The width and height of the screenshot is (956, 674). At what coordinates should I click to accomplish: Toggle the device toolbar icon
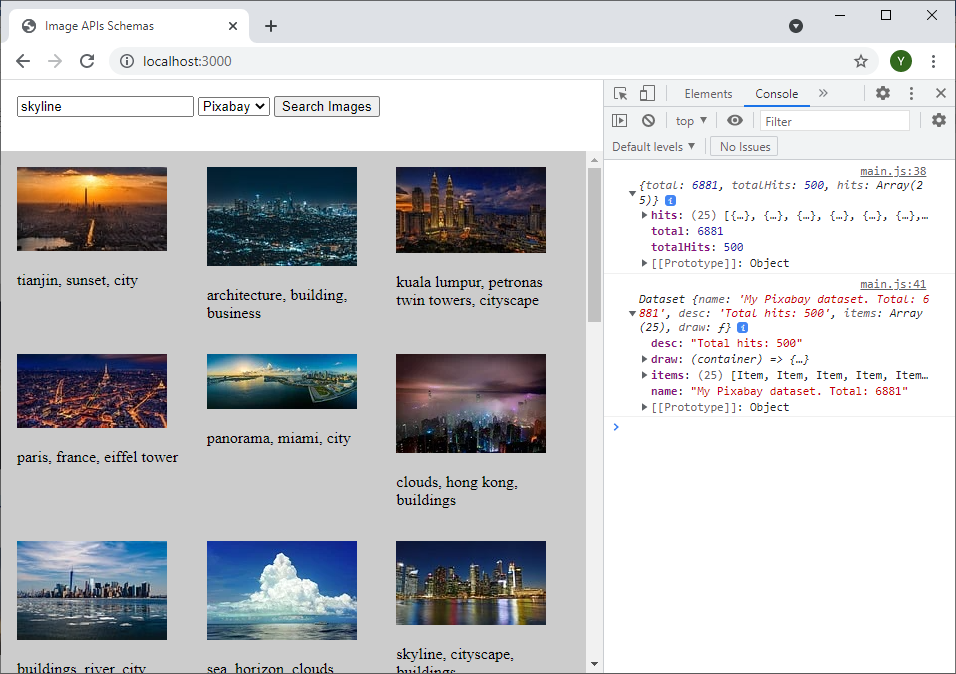pos(646,92)
